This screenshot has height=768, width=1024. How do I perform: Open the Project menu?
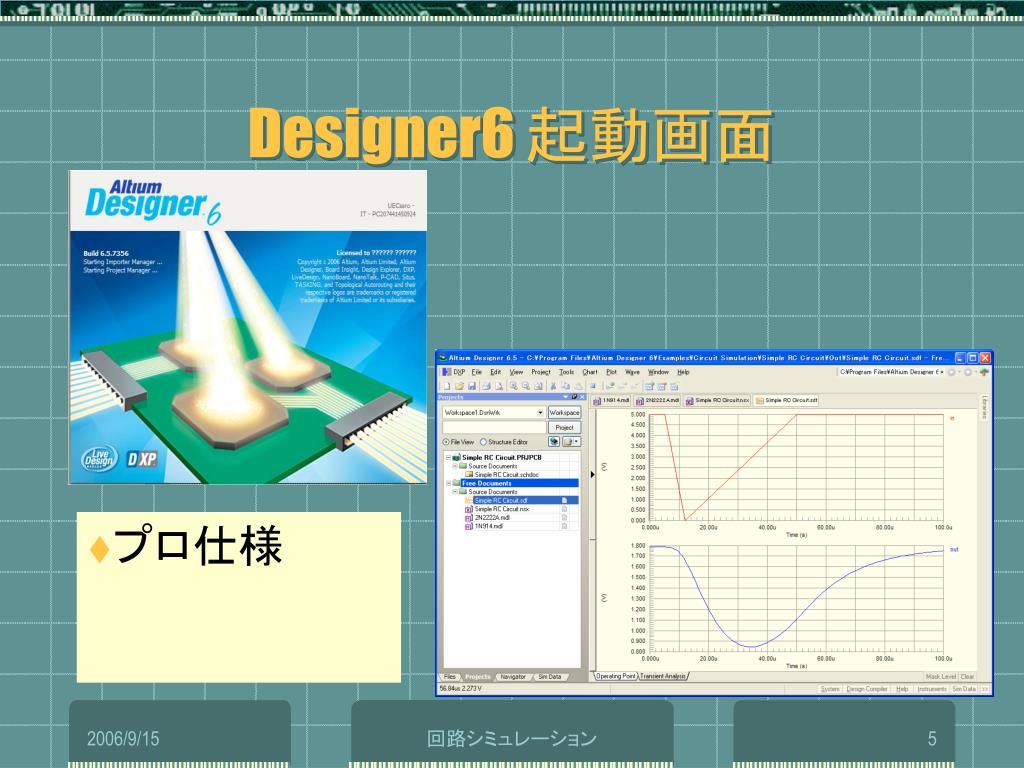541,372
